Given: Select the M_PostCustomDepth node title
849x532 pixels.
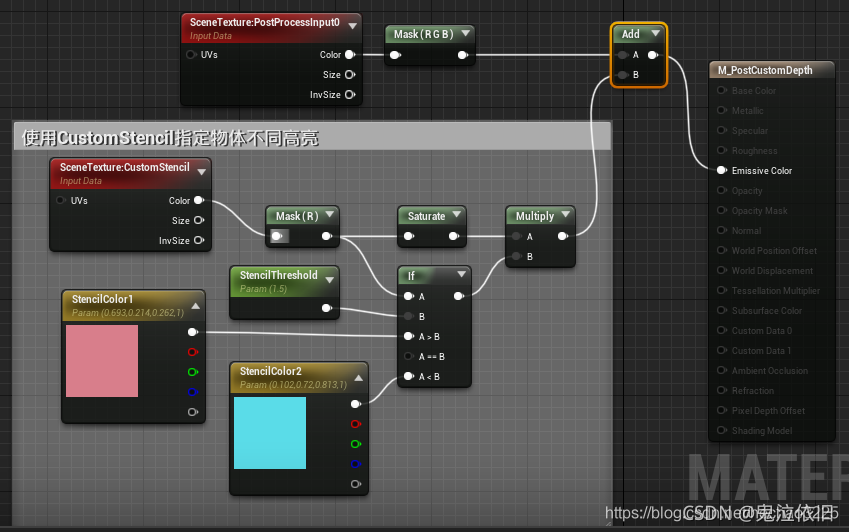Looking at the screenshot, I should pos(765,70).
